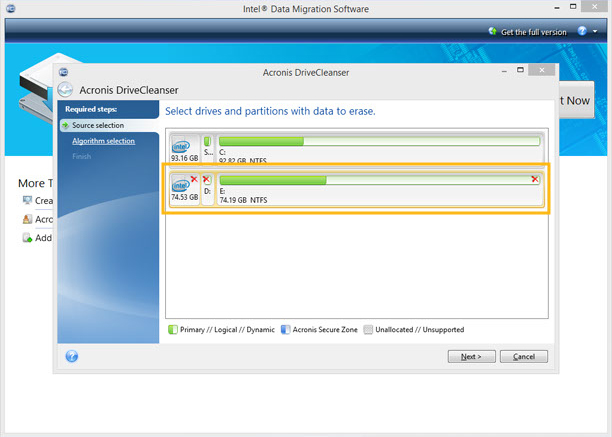
Task: Click the Next button
Action: tap(471, 356)
